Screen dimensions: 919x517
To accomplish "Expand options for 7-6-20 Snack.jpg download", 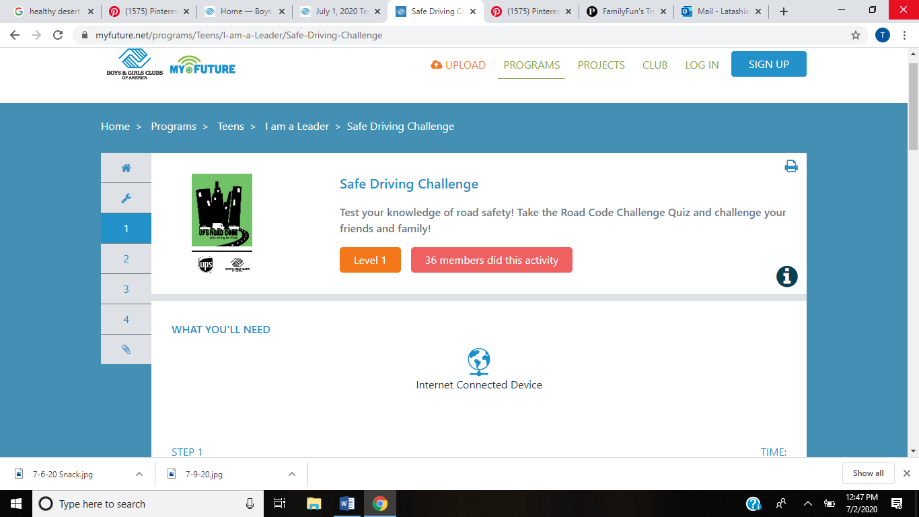I will click(x=139, y=473).
